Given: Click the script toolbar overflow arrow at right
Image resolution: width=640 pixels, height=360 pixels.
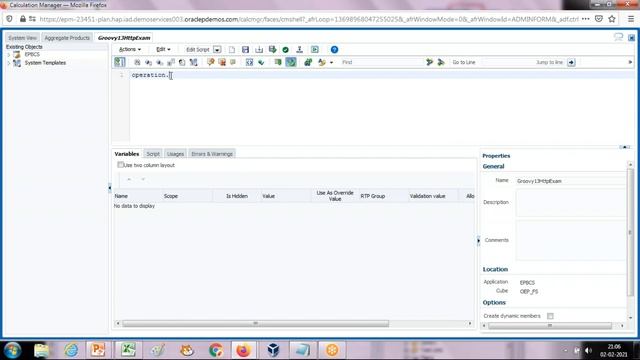Looking at the screenshot, I should pos(630,62).
